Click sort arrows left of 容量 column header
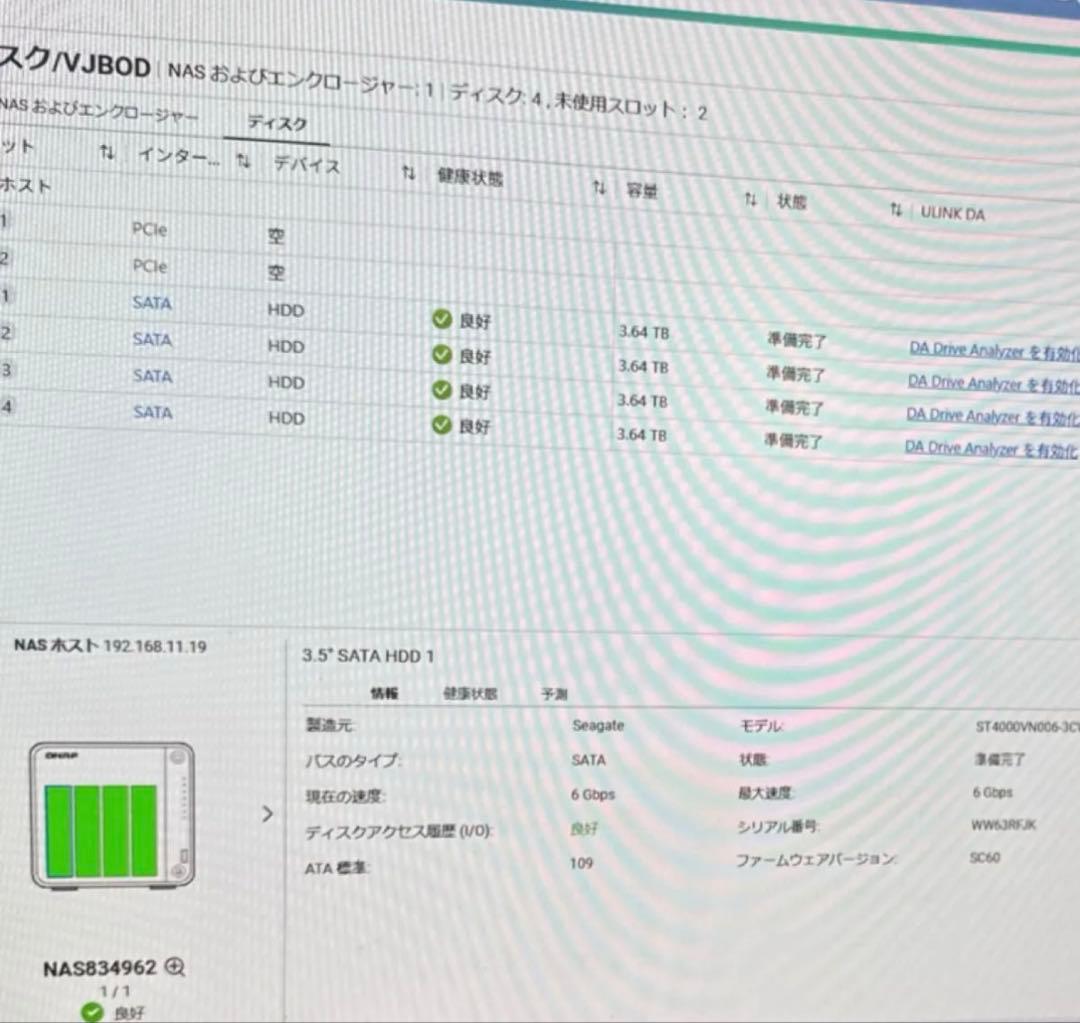This screenshot has width=1080, height=1023. (599, 187)
